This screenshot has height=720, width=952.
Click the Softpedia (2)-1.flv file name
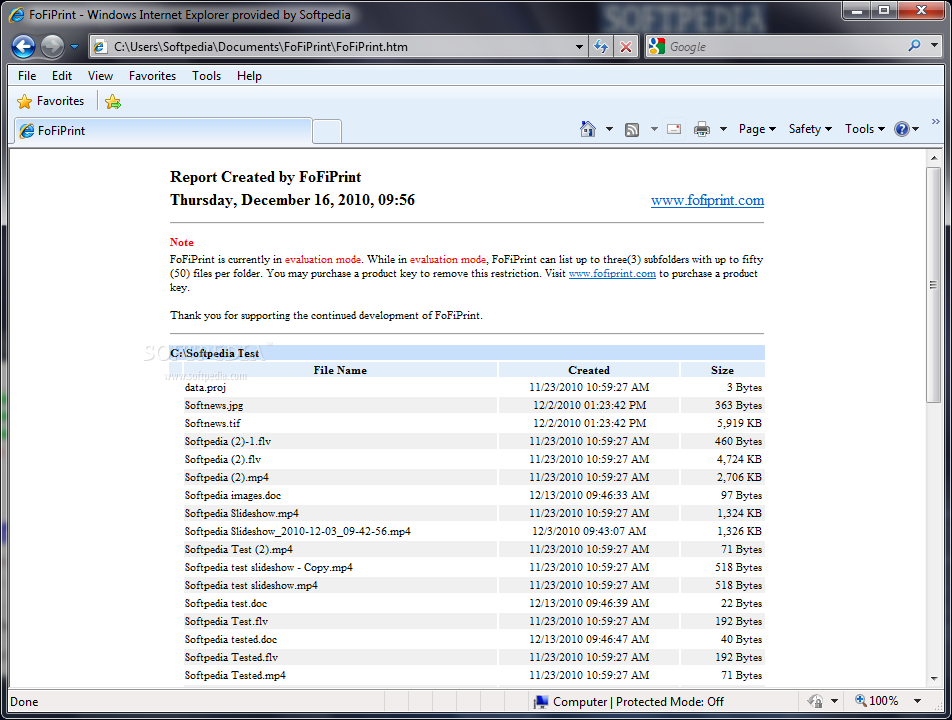click(228, 441)
